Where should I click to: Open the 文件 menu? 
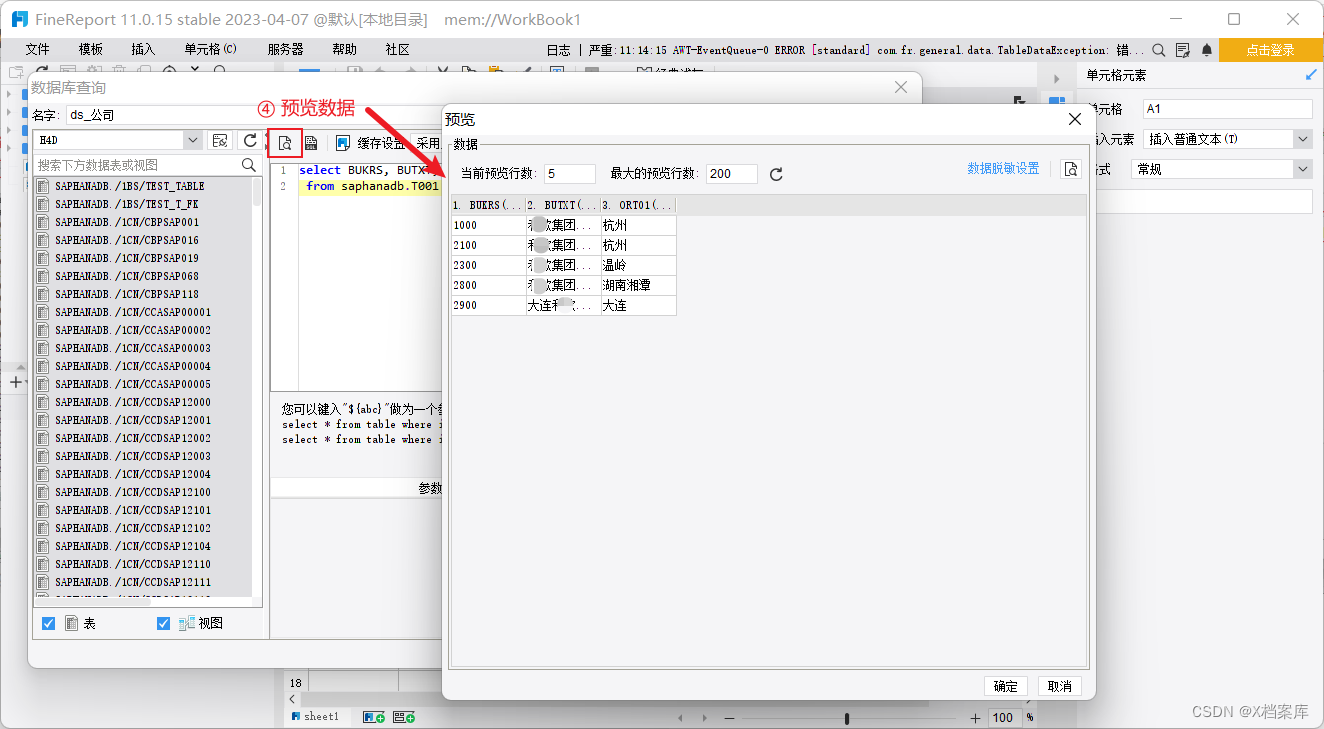click(38, 49)
